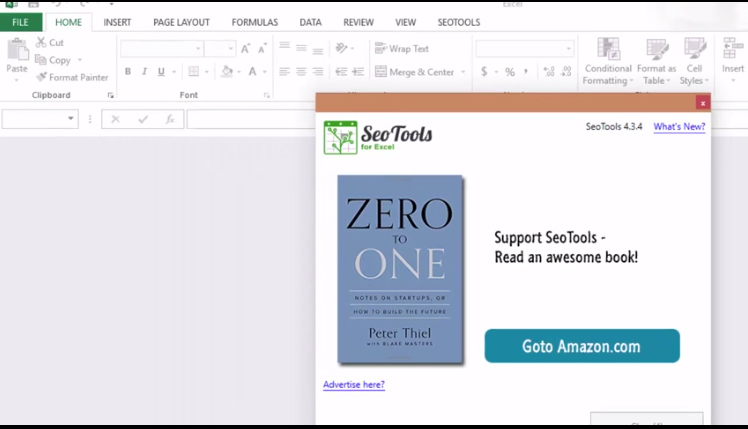Click the Zero to One book cover
Screen dimensions: 748x429
pos(400,269)
